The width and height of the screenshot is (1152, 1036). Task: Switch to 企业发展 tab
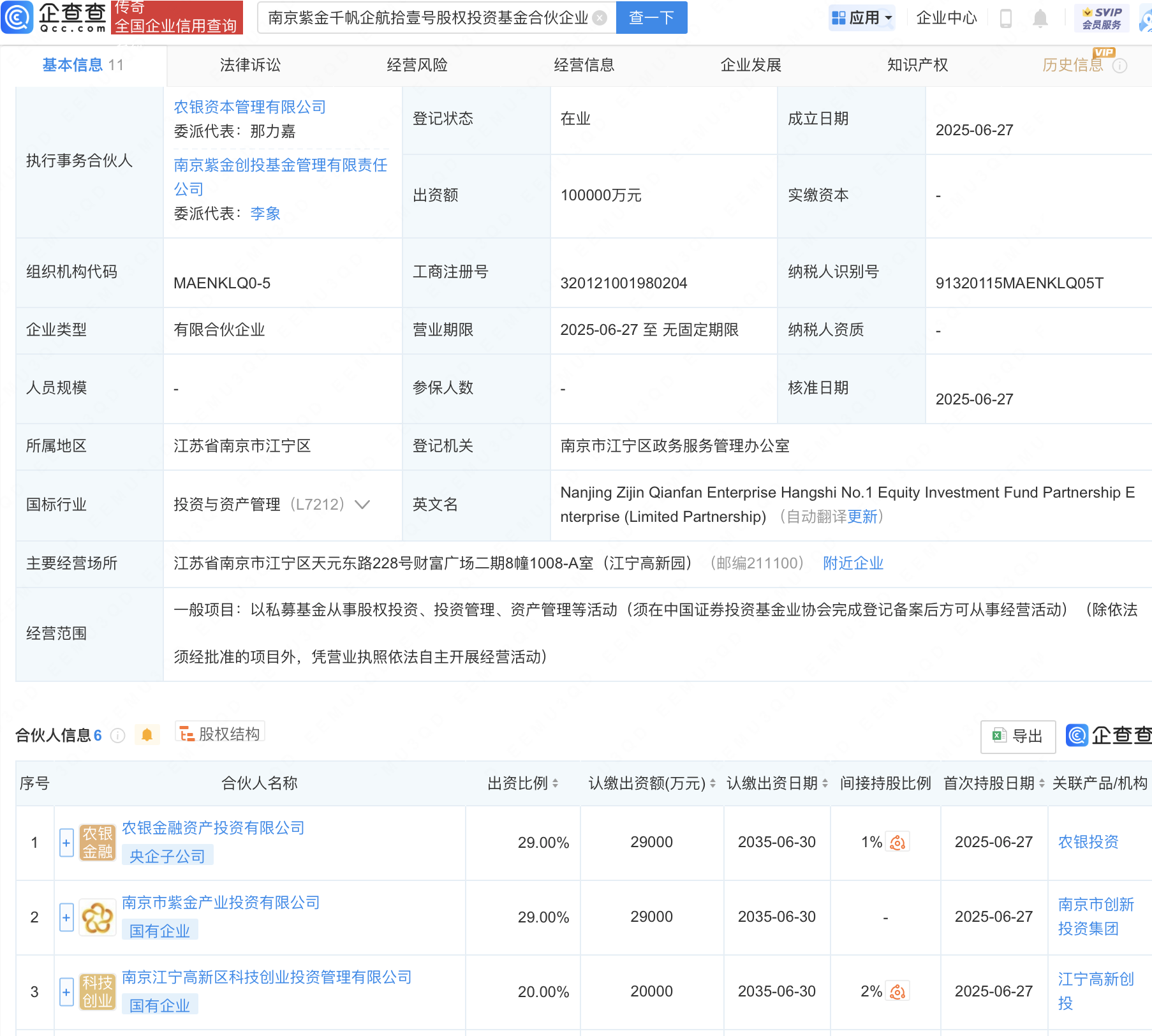pyautogui.click(x=751, y=65)
